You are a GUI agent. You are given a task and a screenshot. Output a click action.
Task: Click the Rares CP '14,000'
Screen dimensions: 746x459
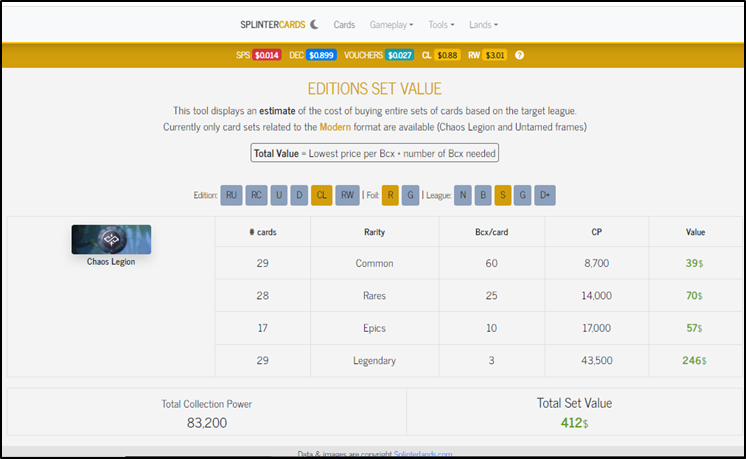pos(597,295)
